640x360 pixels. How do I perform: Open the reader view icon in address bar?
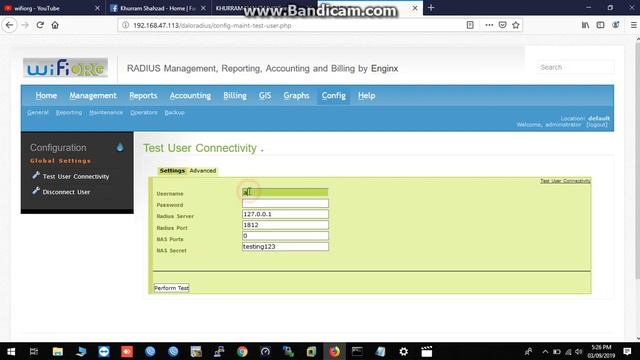(x=470, y=25)
